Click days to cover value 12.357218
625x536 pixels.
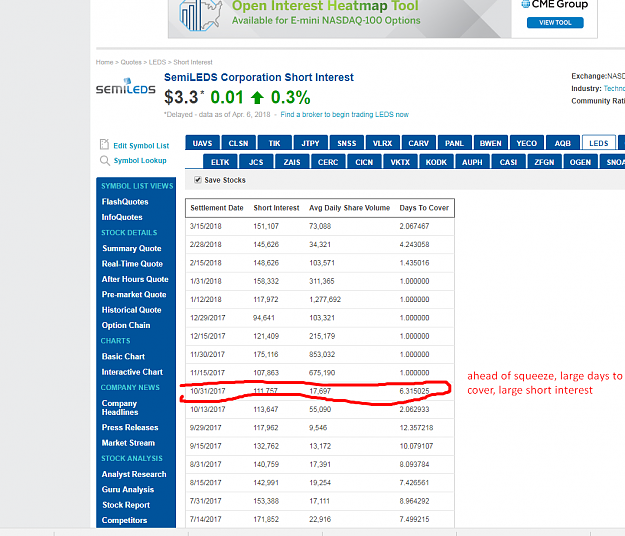pyautogui.click(x=417, y=428)
